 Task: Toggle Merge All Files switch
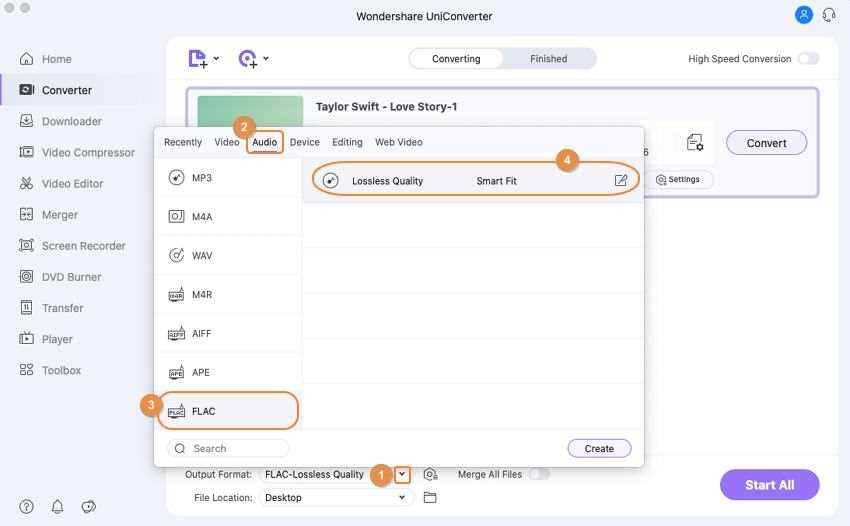click(x=539, y=474)
